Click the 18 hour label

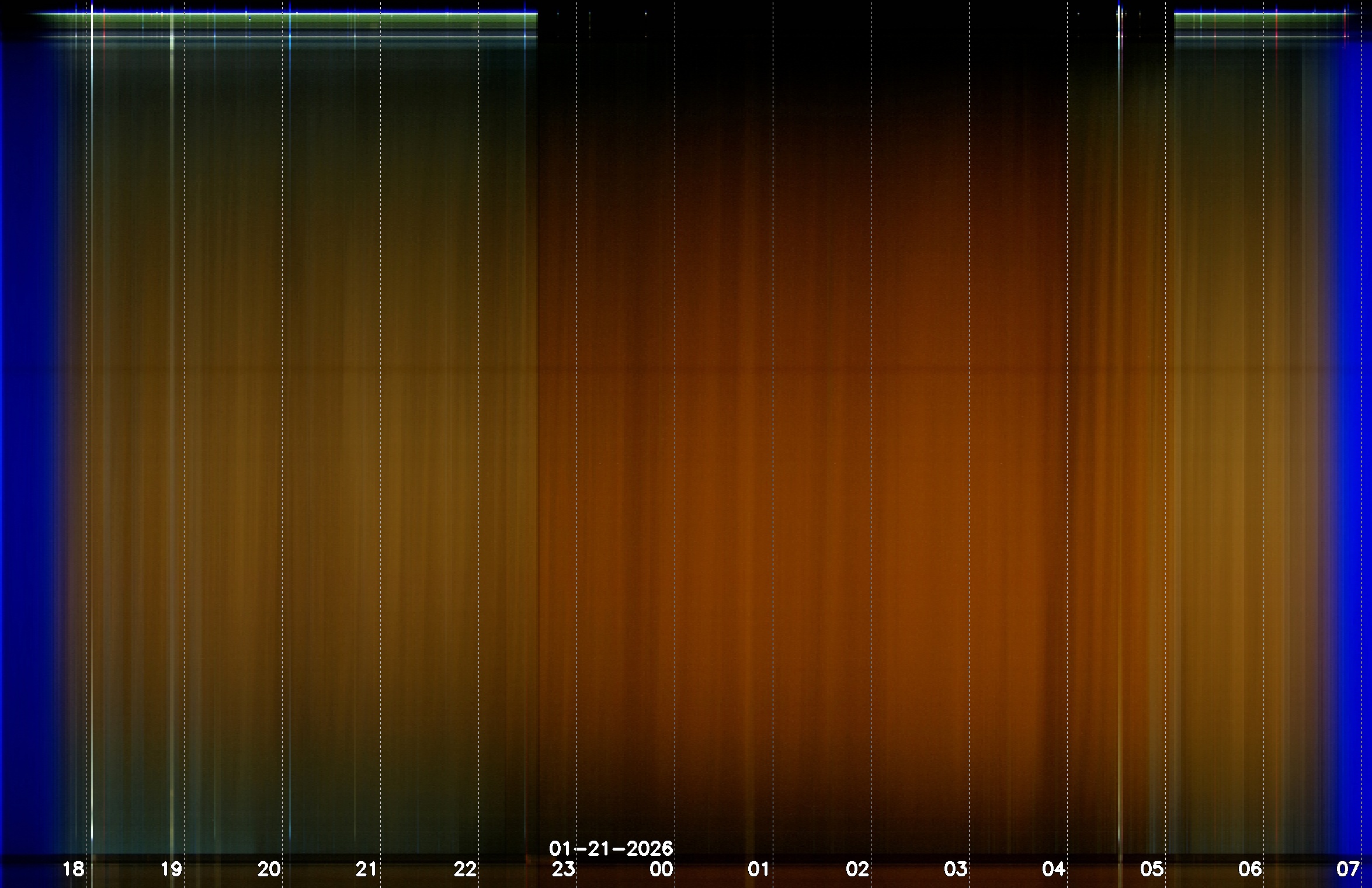point(73,869)
